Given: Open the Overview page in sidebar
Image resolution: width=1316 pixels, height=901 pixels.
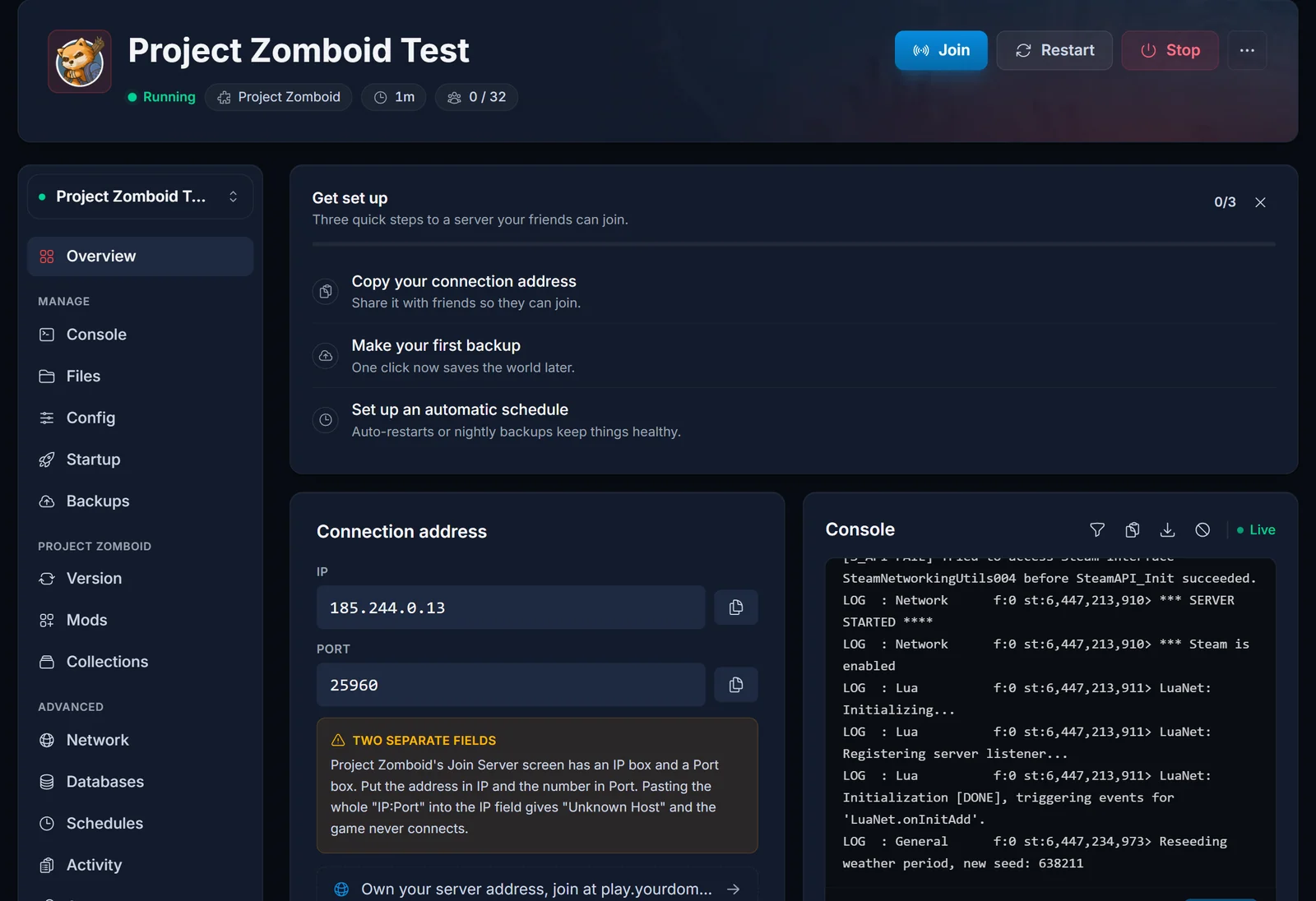Looking at the screenshot, I should coord(140,256).
